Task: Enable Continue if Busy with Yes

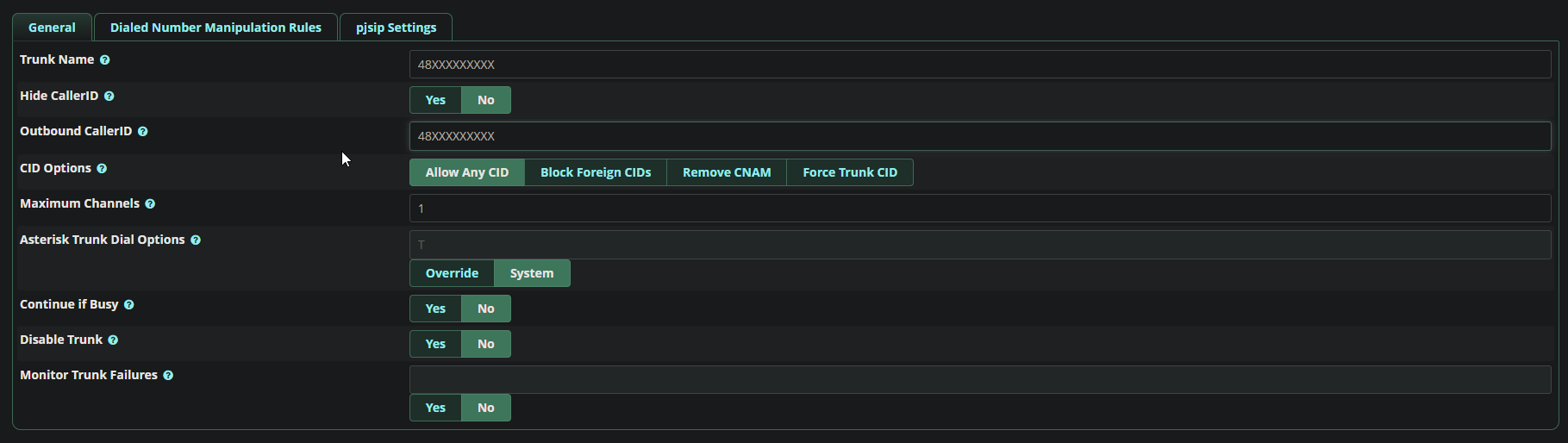Action: (x=435, y=309)
